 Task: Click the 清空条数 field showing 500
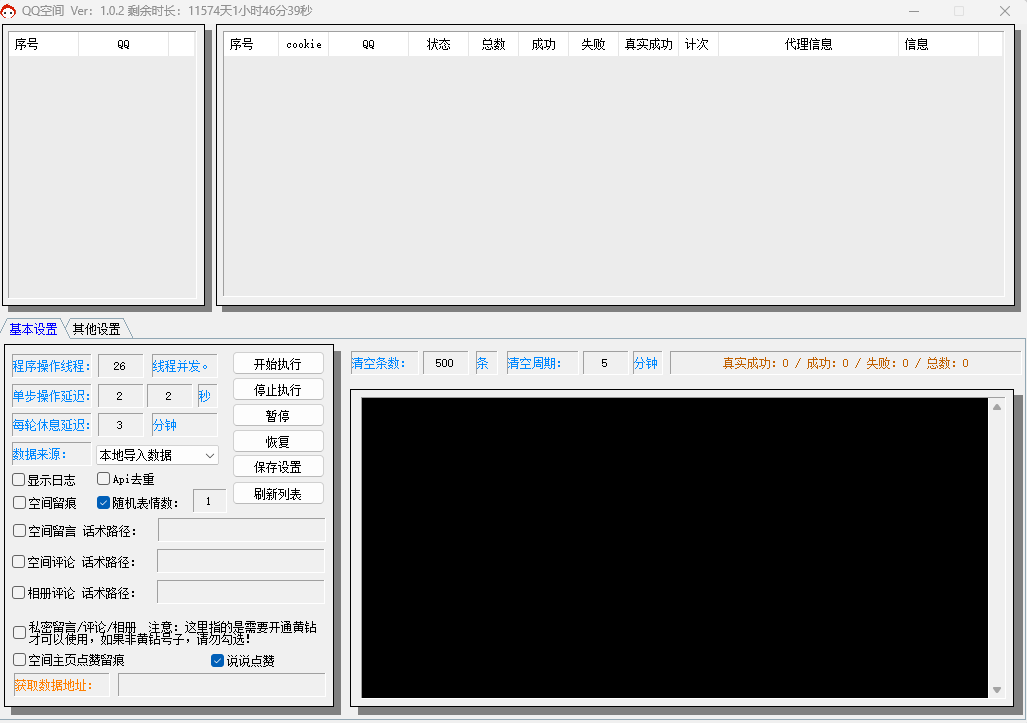point(445,363)
